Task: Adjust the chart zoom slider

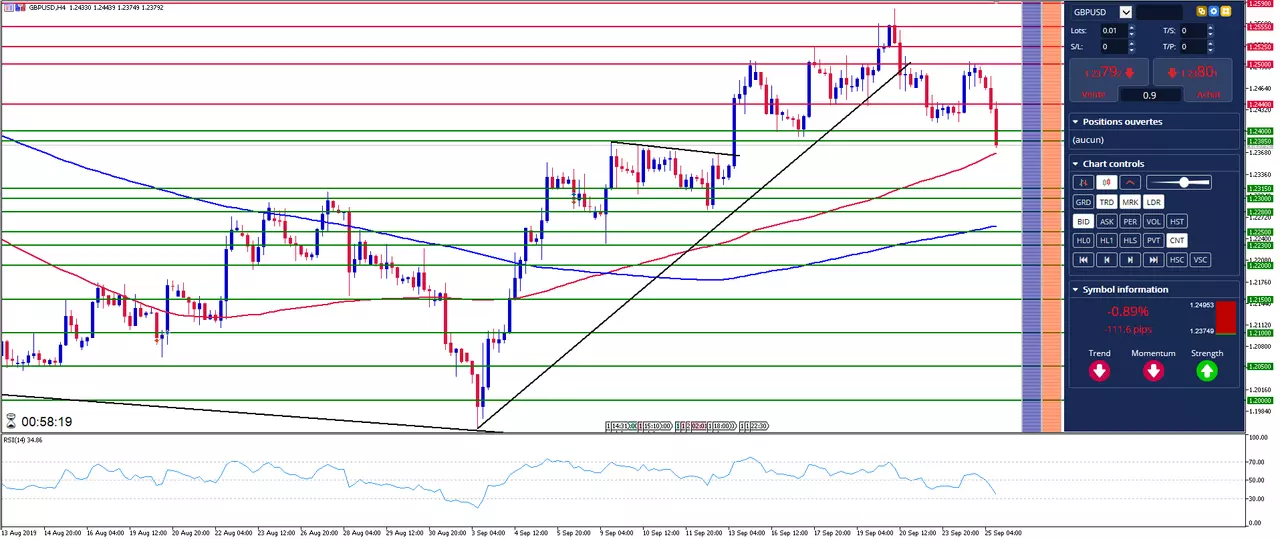Action: point(1180,182)
